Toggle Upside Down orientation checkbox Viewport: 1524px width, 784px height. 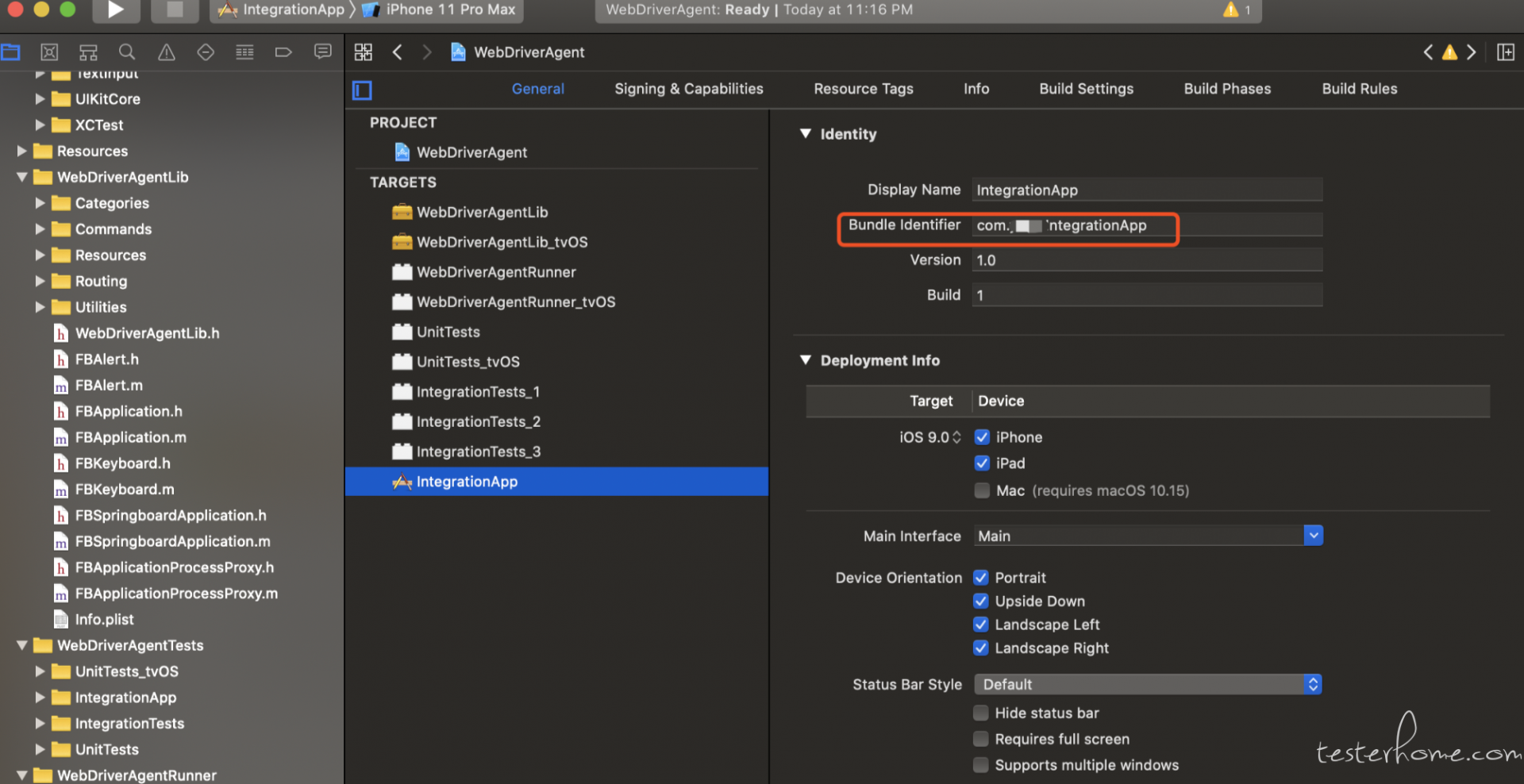tap(981, 601)
